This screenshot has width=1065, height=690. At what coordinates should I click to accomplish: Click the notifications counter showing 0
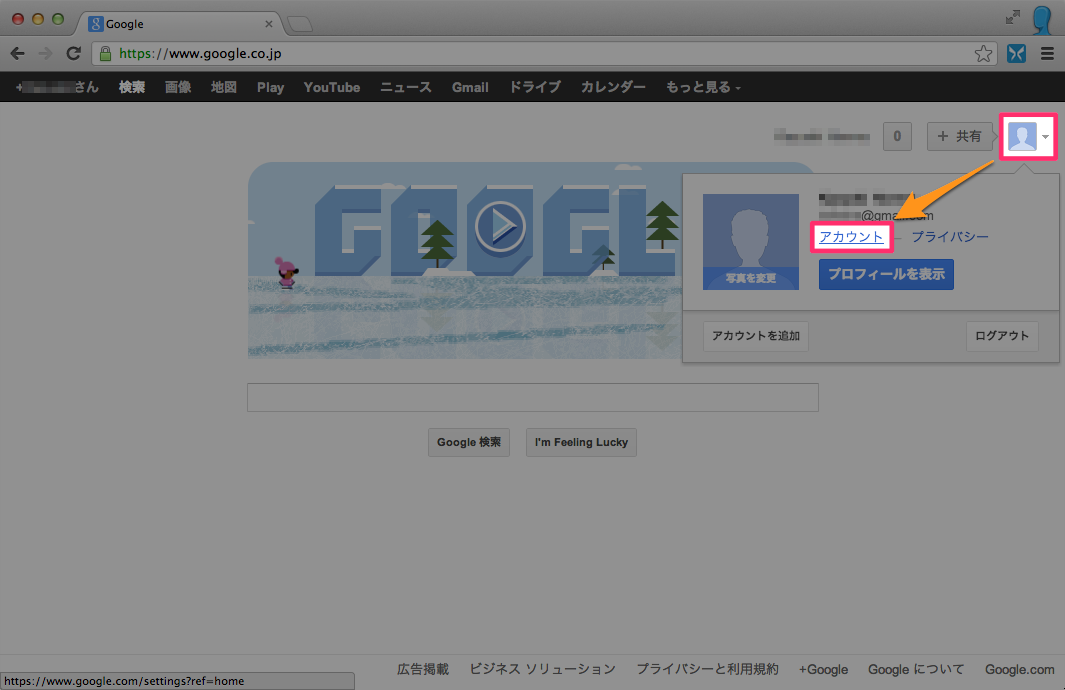pos(897,137)
